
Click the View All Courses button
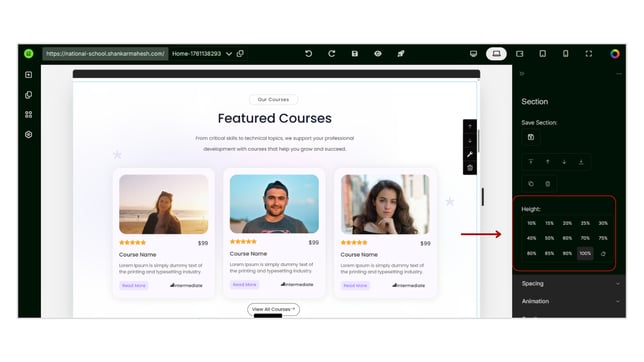[x=274, y=309]
